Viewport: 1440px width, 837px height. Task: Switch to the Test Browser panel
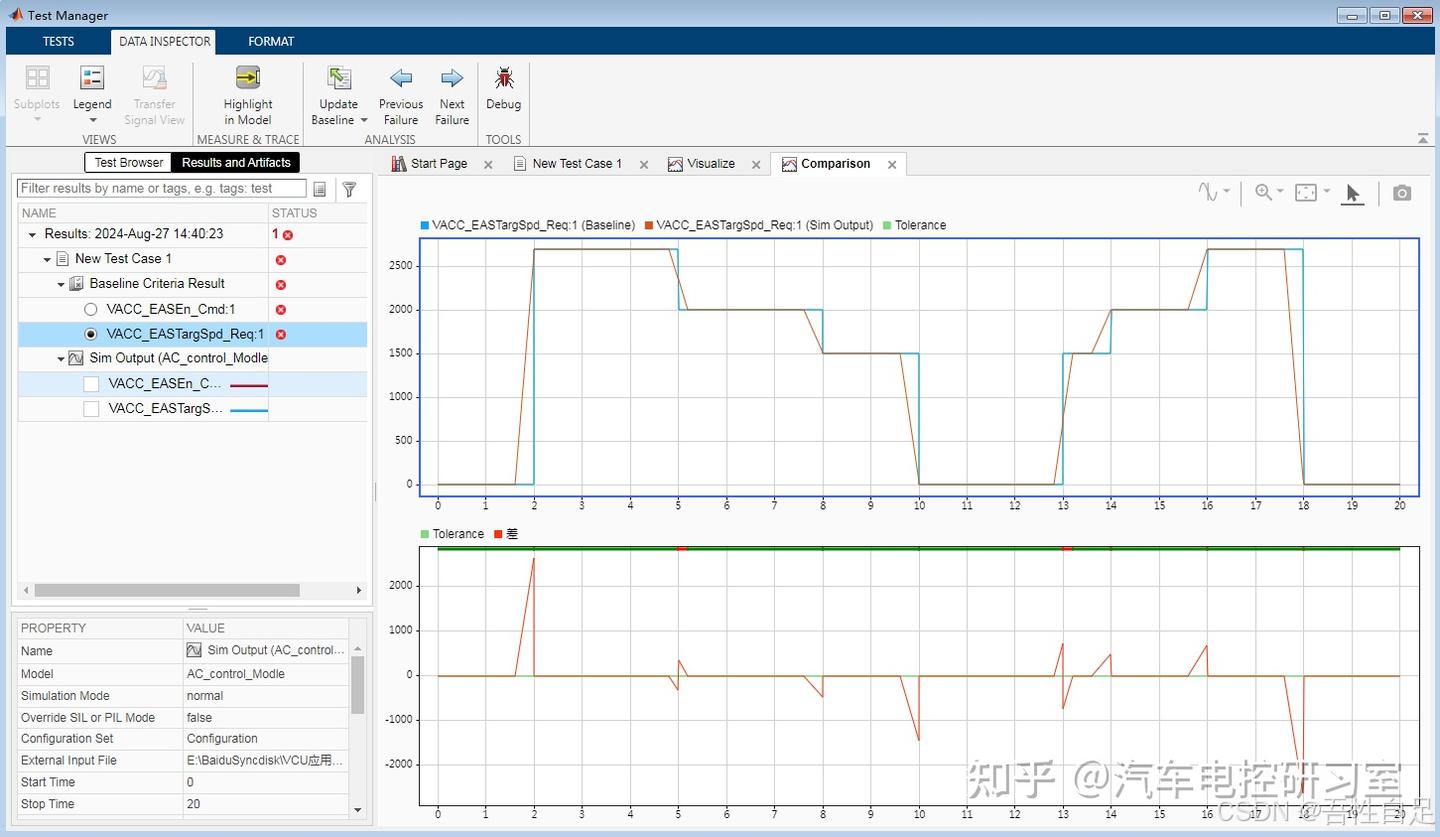(x=127, y=162)
